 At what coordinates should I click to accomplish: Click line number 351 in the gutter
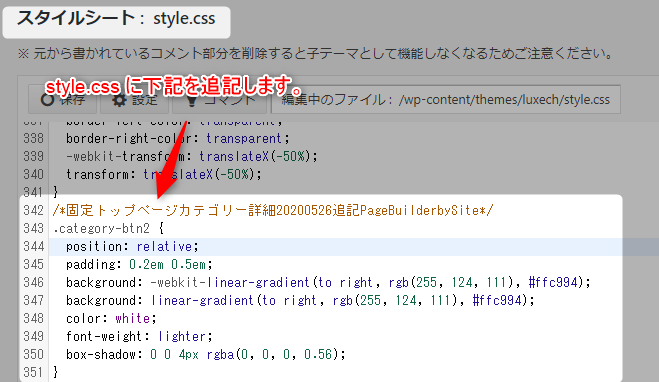click(x=34, y=372)
